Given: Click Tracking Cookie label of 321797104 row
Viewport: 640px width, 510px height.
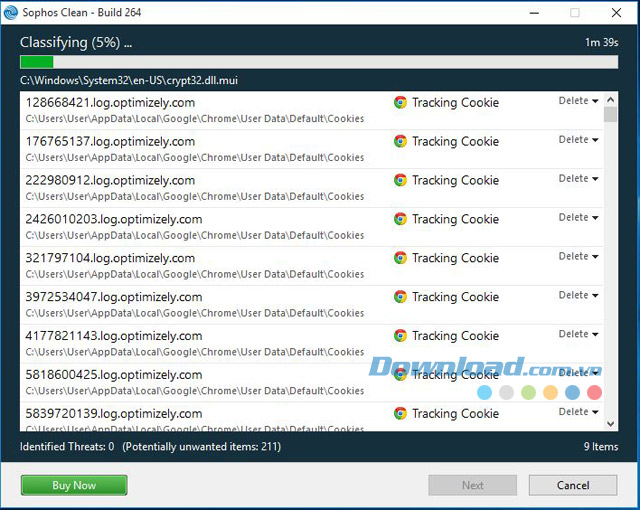Looking at the screenshot, I should pyautogui.click(x=456, y=258).
